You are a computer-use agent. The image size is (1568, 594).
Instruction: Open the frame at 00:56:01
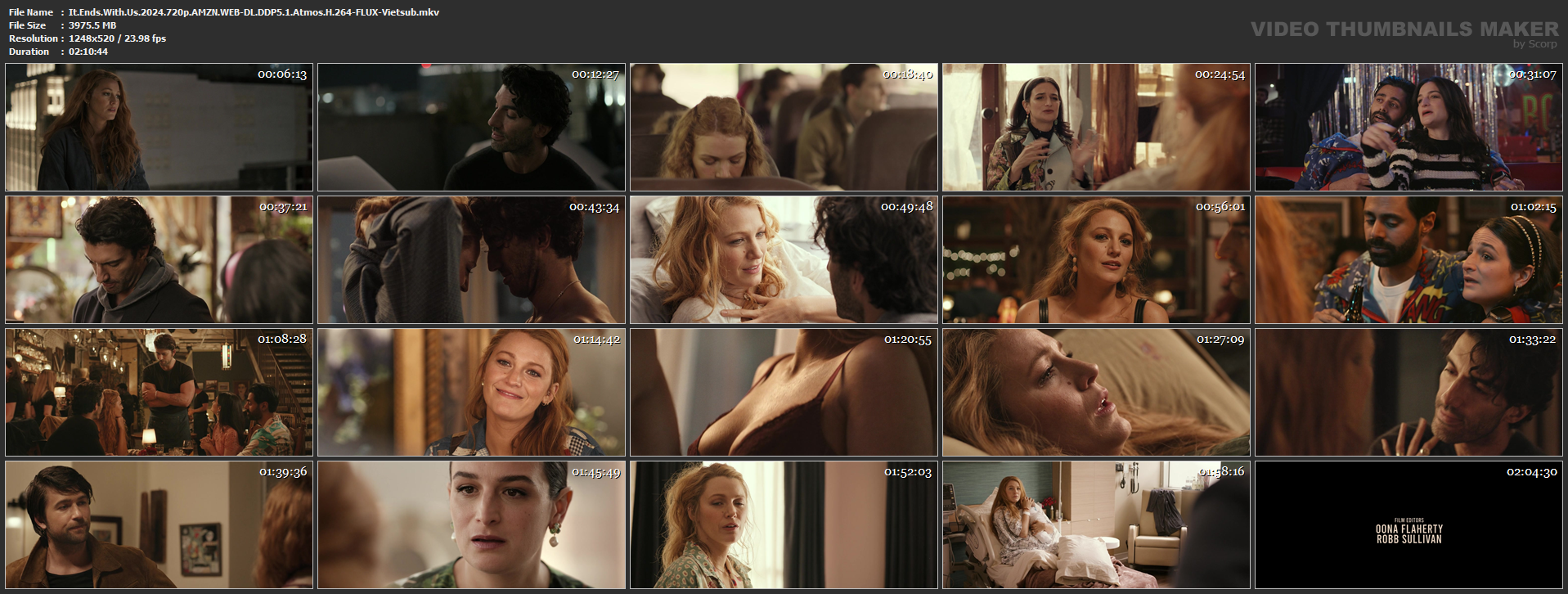pos(1096,259)
